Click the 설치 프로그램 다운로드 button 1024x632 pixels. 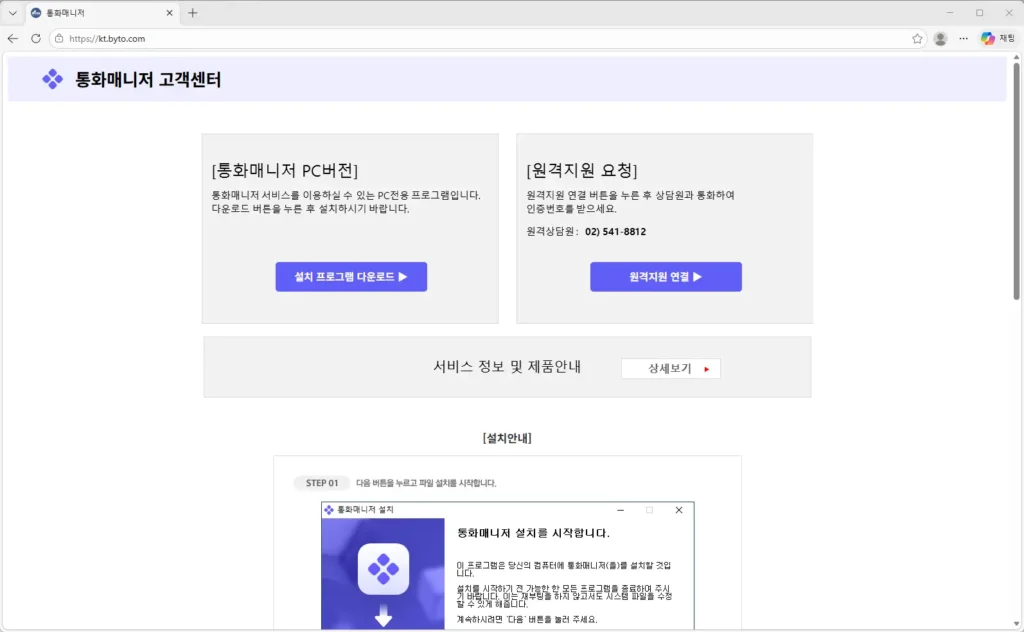pos(351,276)
